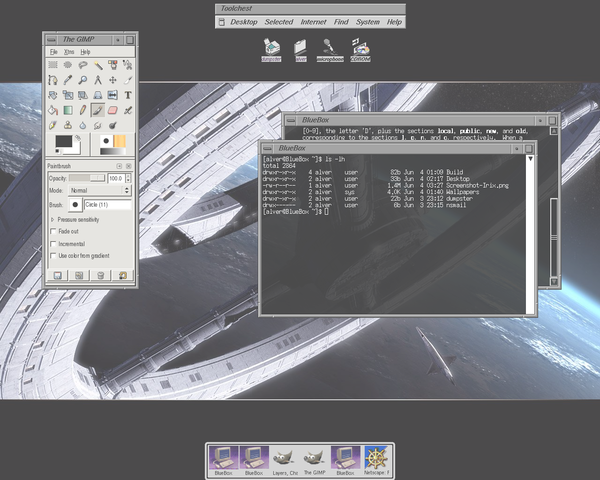Select the Shear tool

click(x=83, y=95)
